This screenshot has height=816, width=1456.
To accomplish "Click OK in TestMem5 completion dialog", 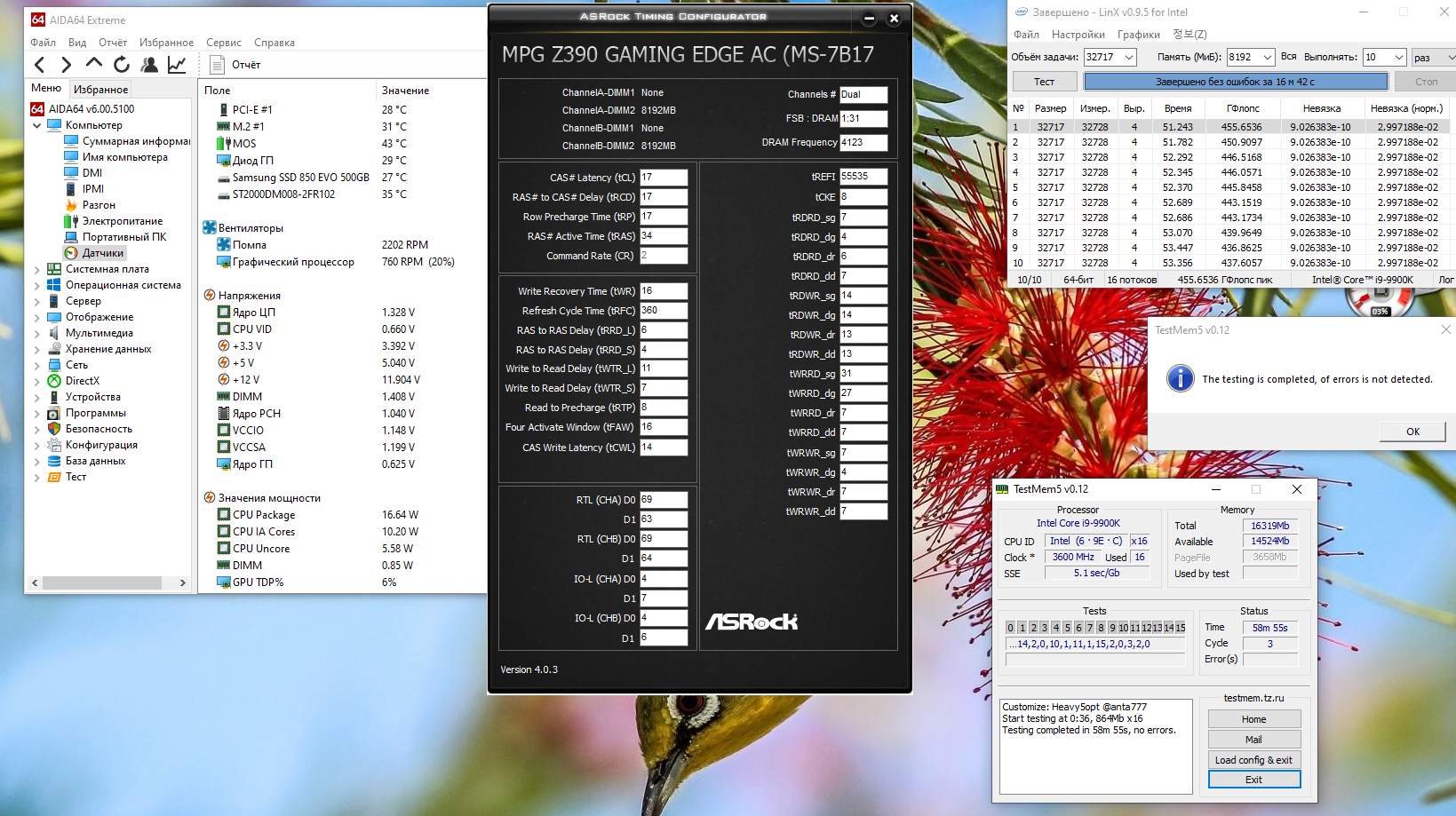I will 1412,432.
